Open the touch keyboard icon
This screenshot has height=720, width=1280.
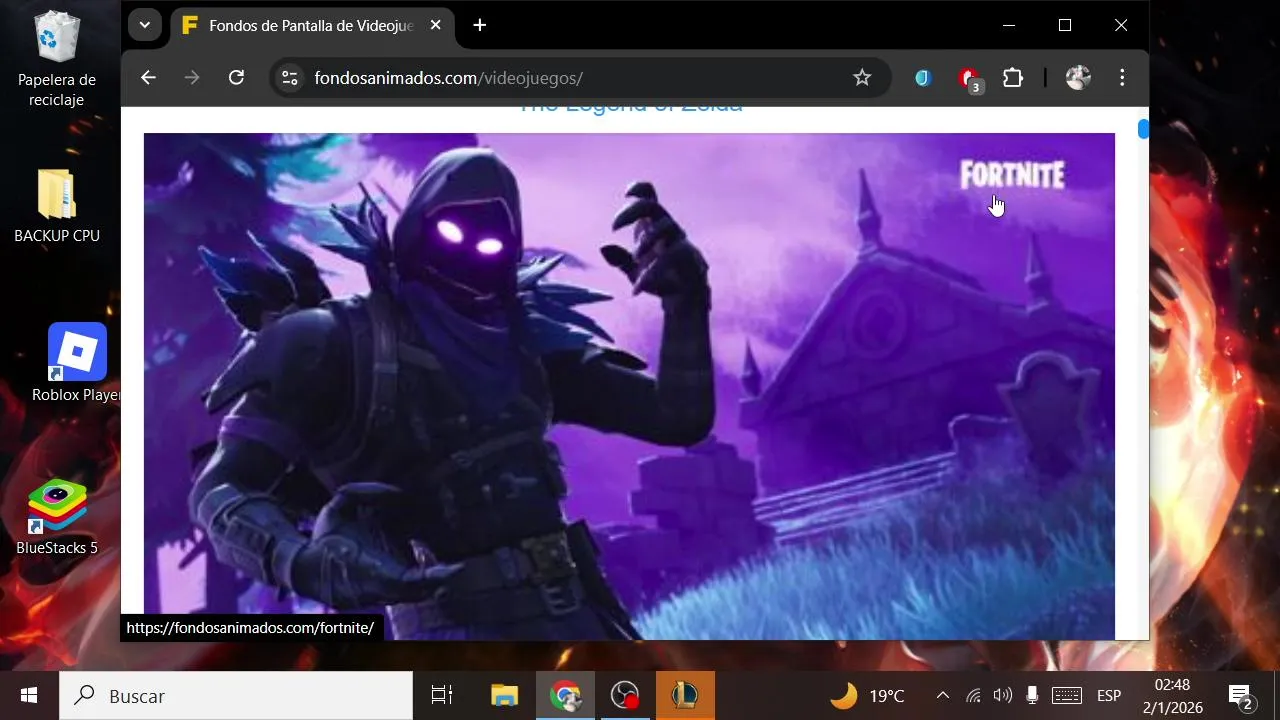[1067, 695]
